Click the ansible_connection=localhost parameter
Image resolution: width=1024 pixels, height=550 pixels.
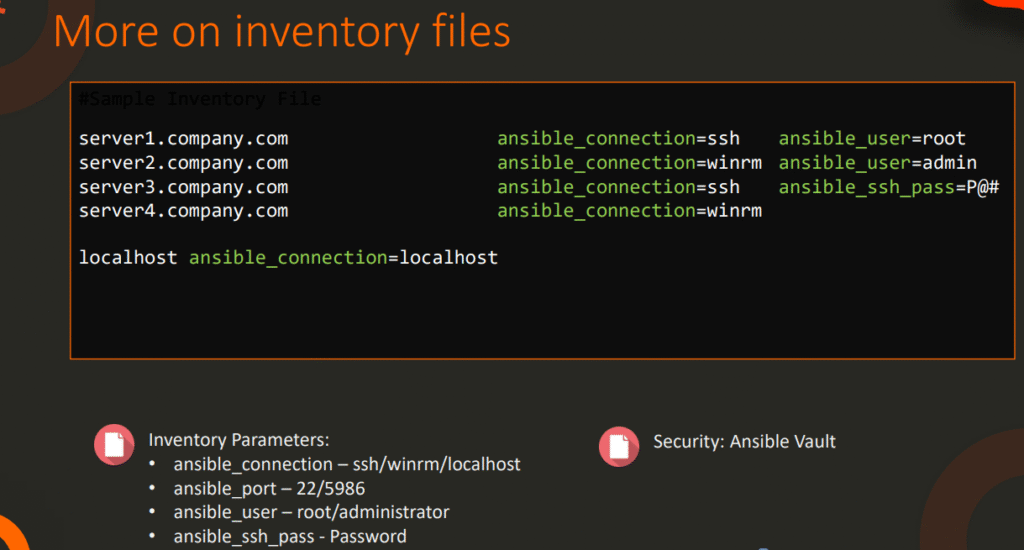343,258
